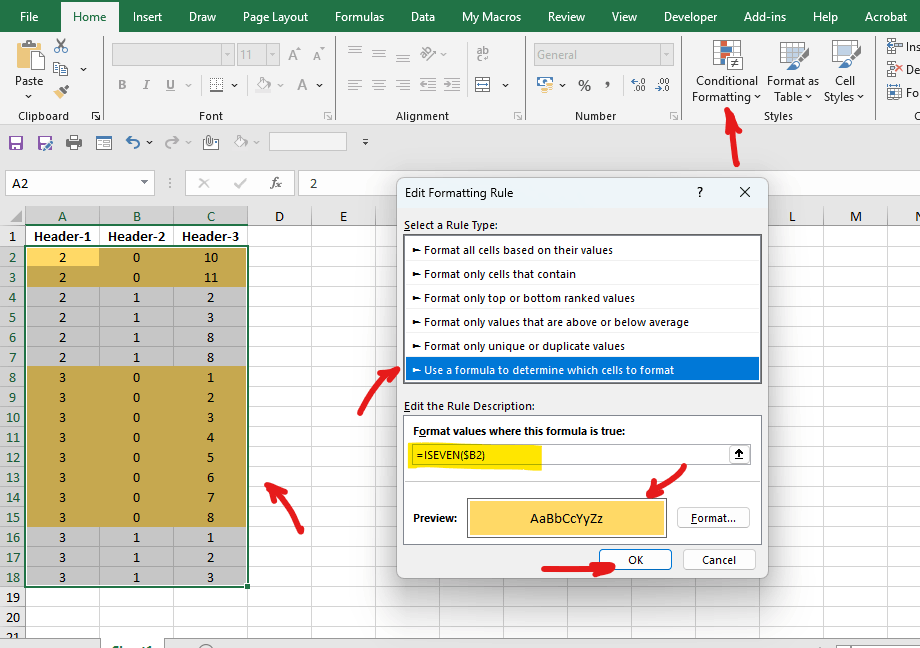Open the number format General dropdown
920x648 pixels.
667,55
